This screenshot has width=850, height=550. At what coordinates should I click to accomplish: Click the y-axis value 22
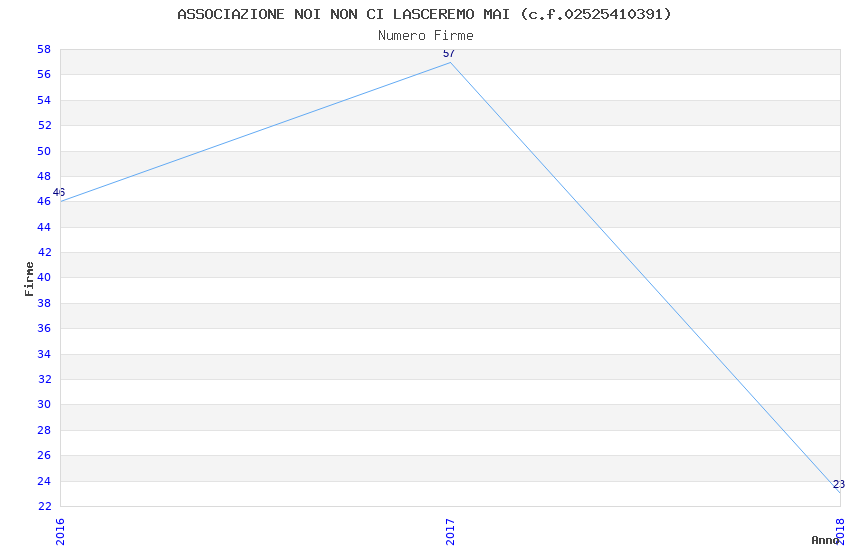coord(44,506)
